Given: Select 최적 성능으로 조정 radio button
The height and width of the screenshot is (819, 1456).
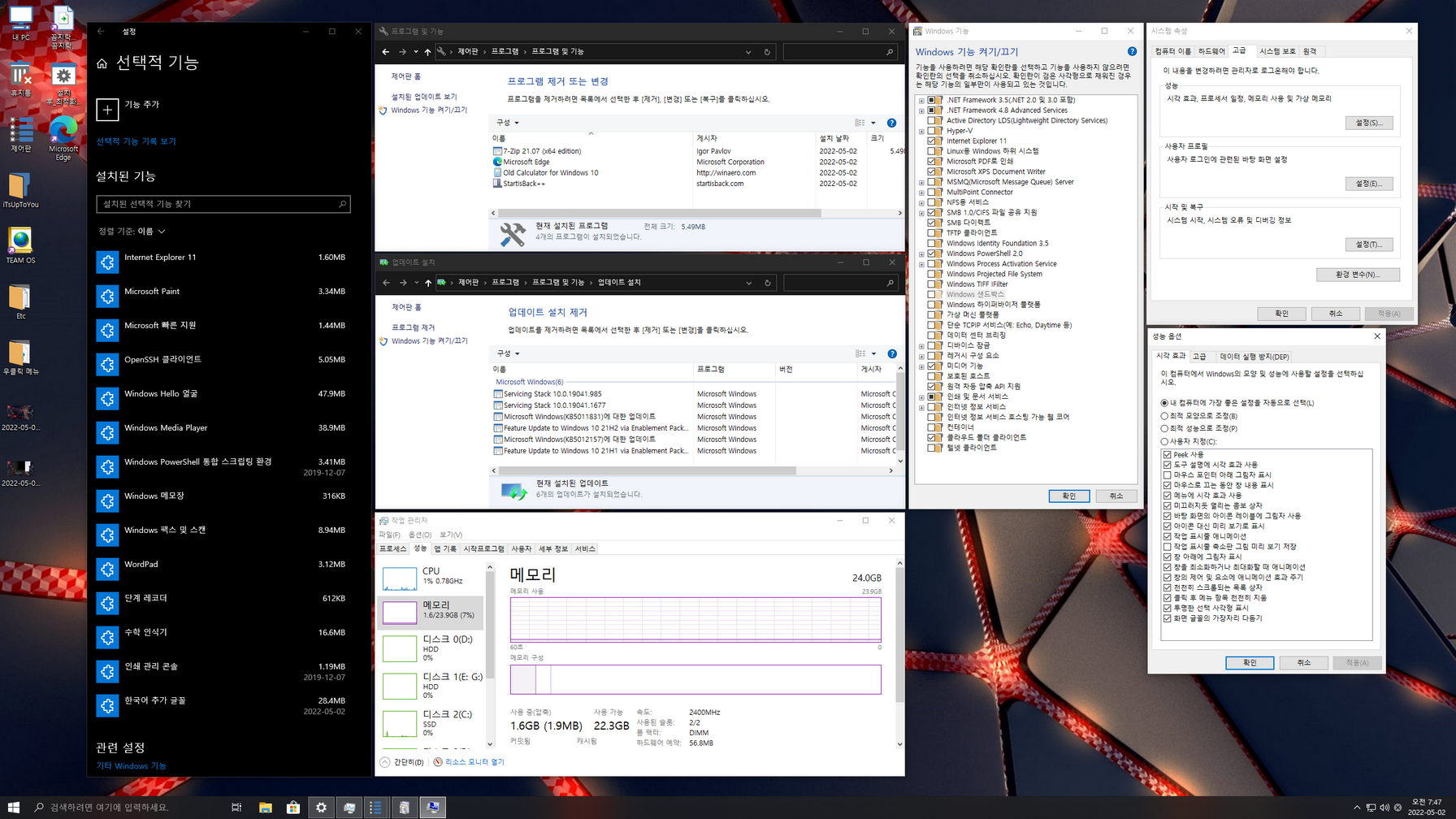Looking at the screenshot, I should 1164,428.
